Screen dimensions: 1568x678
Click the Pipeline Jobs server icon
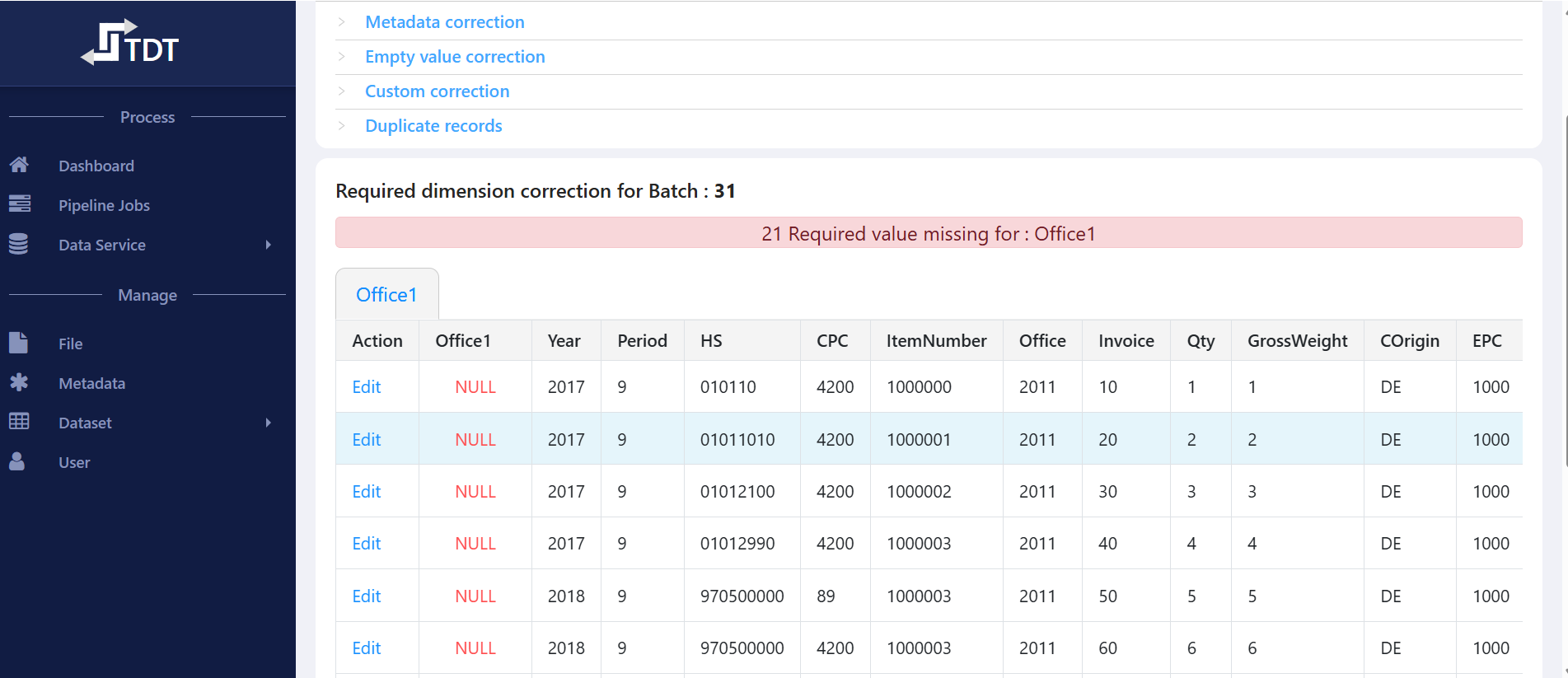click(19, 204)
